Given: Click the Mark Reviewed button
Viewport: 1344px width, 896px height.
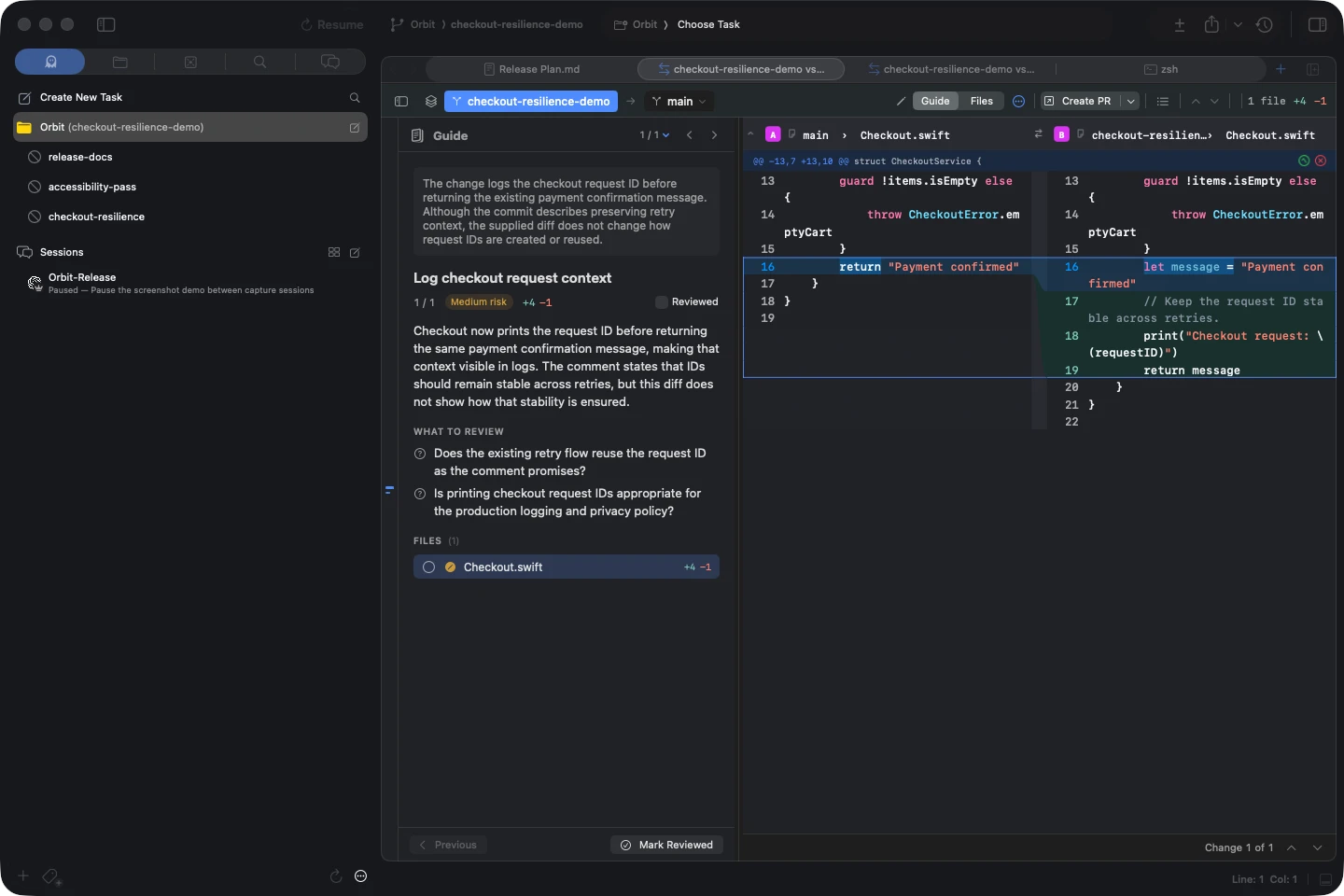Looking at the screenshot, I should pyautogui.click(x=667, y=845).
